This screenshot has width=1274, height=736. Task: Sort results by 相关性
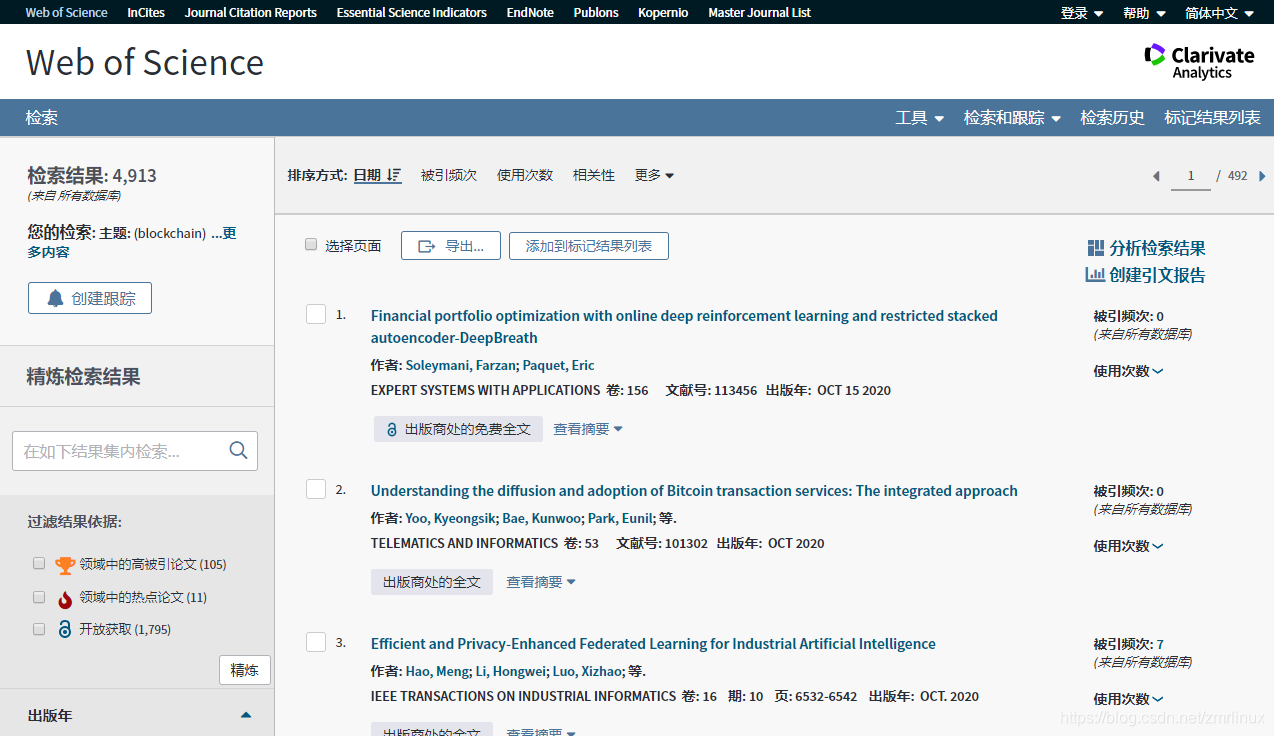[594, 175]
